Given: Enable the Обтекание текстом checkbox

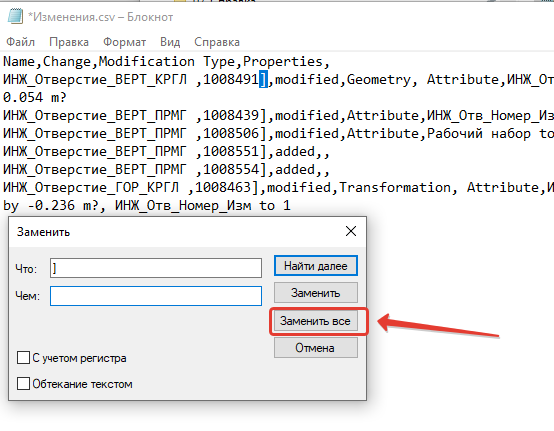Looking at the screenshot, I should 23,383.
